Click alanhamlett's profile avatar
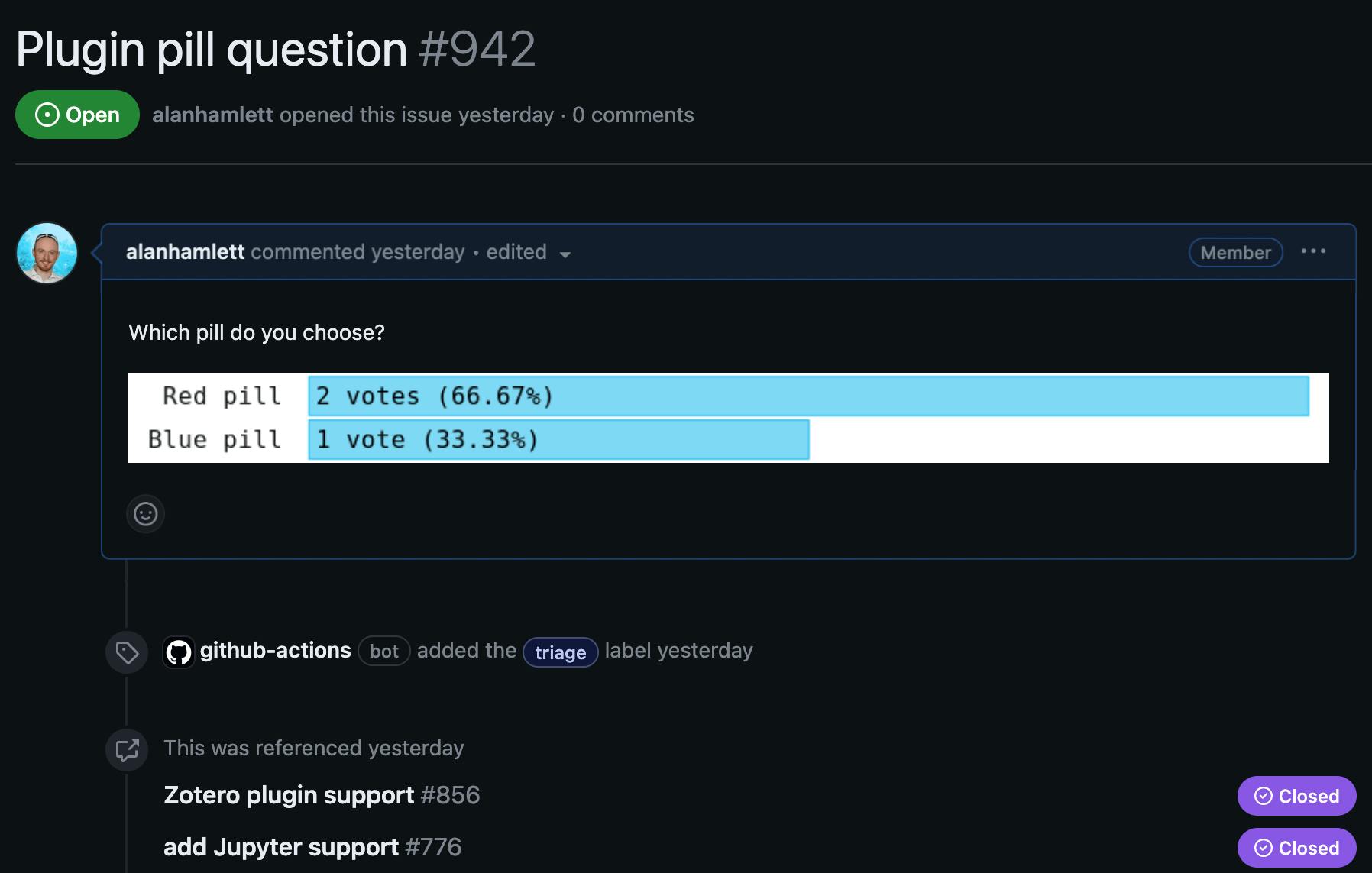1372x873 pixels. click(47, 254)
